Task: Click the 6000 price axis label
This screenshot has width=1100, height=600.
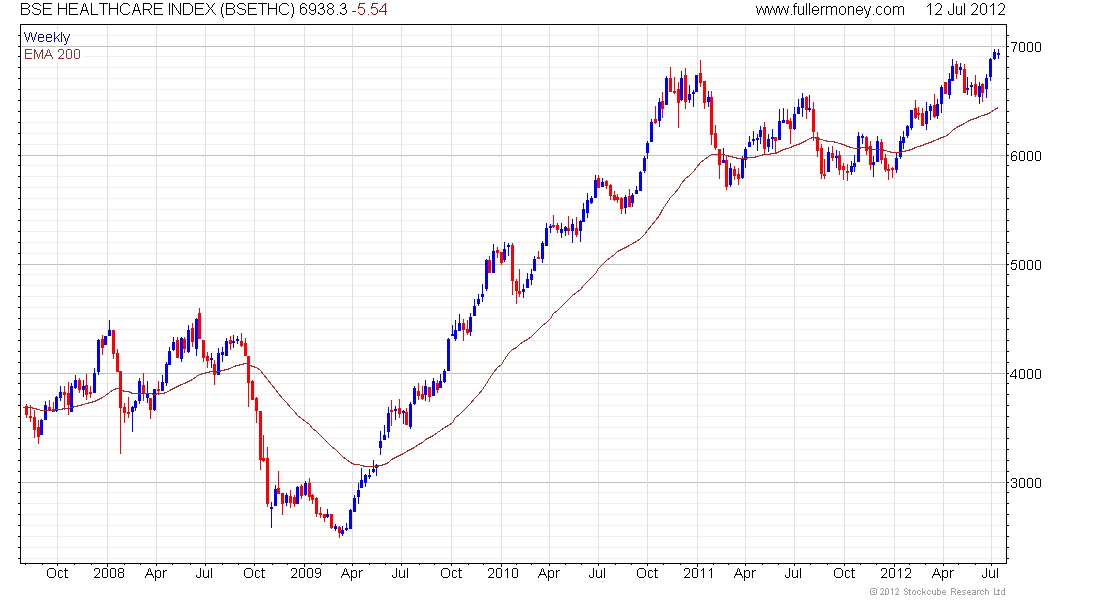Action: (1026, 156)
